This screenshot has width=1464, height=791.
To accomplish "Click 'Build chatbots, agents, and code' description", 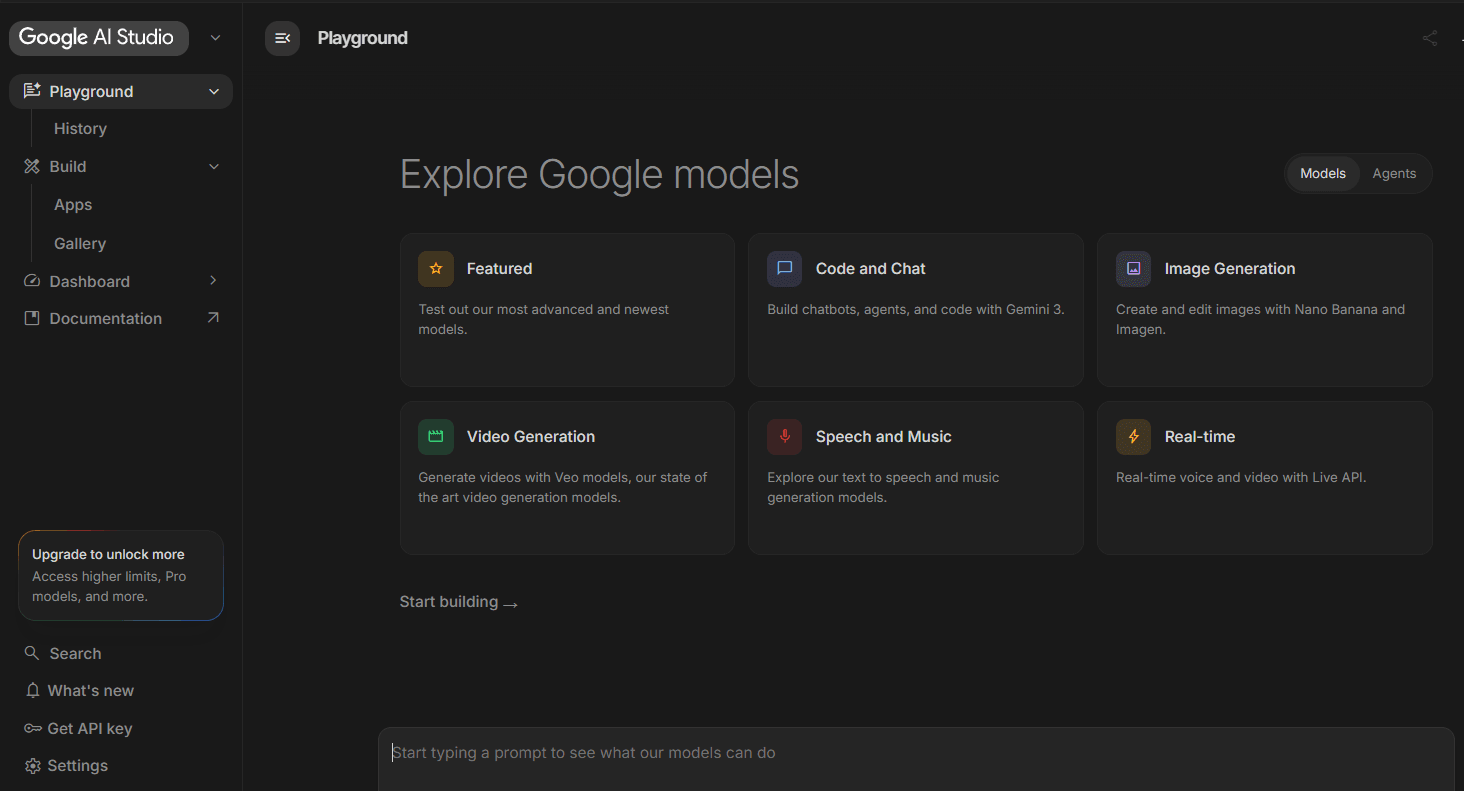I will (x=916, y=309).
